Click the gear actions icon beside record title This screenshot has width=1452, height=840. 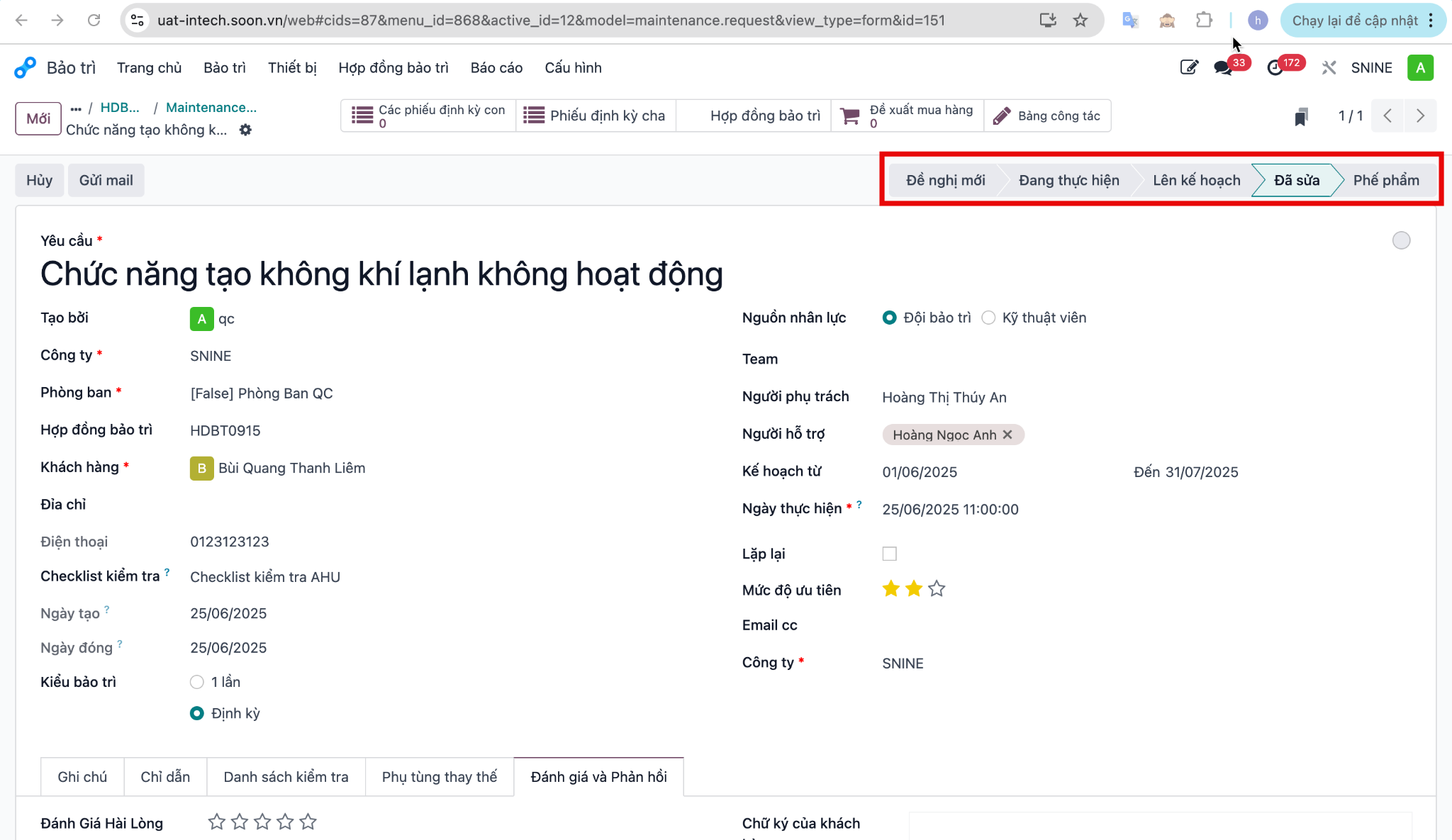pyautogui.click(x=245, y=130)
